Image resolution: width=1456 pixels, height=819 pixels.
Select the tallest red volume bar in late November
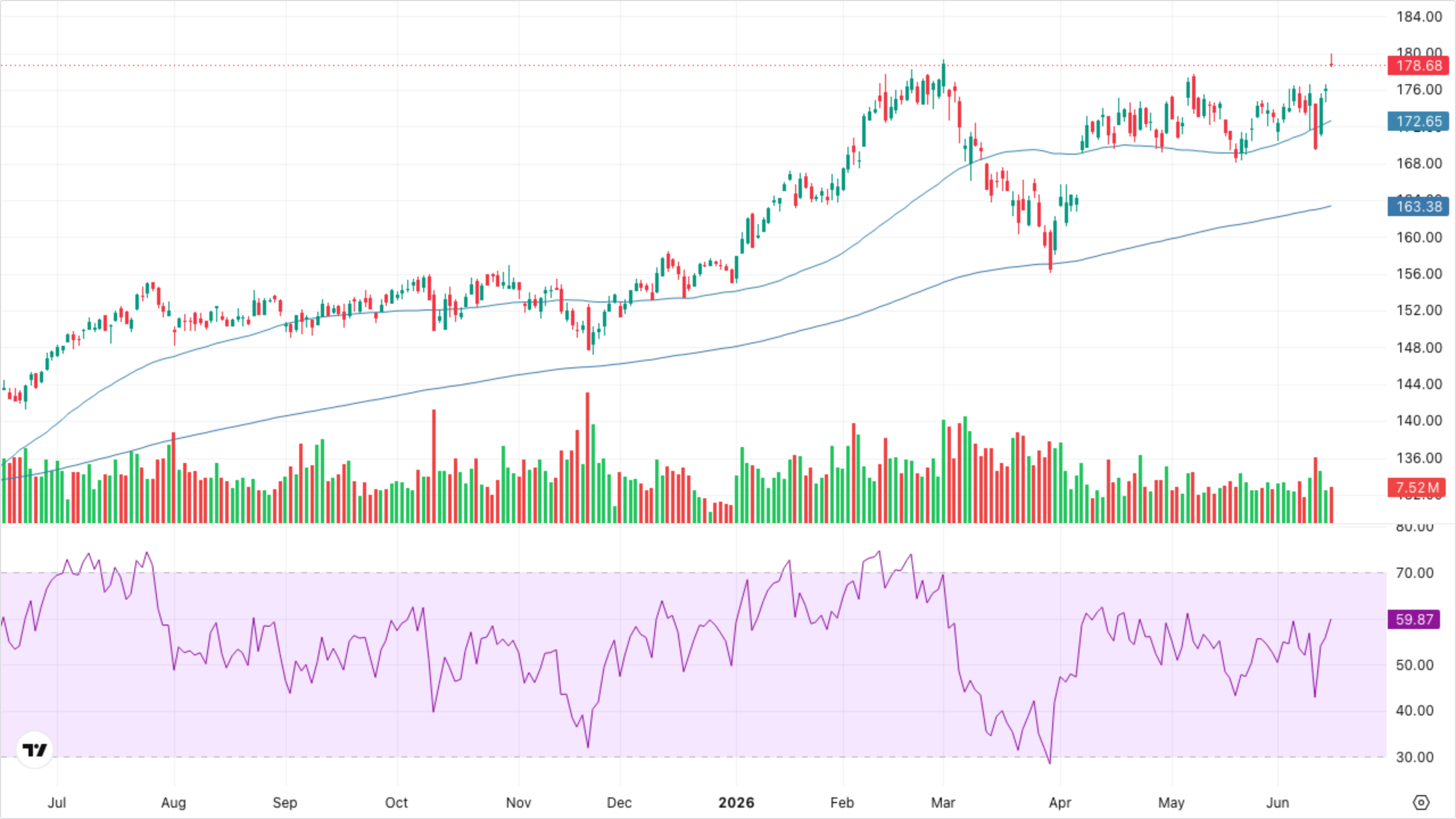(588, 457)
